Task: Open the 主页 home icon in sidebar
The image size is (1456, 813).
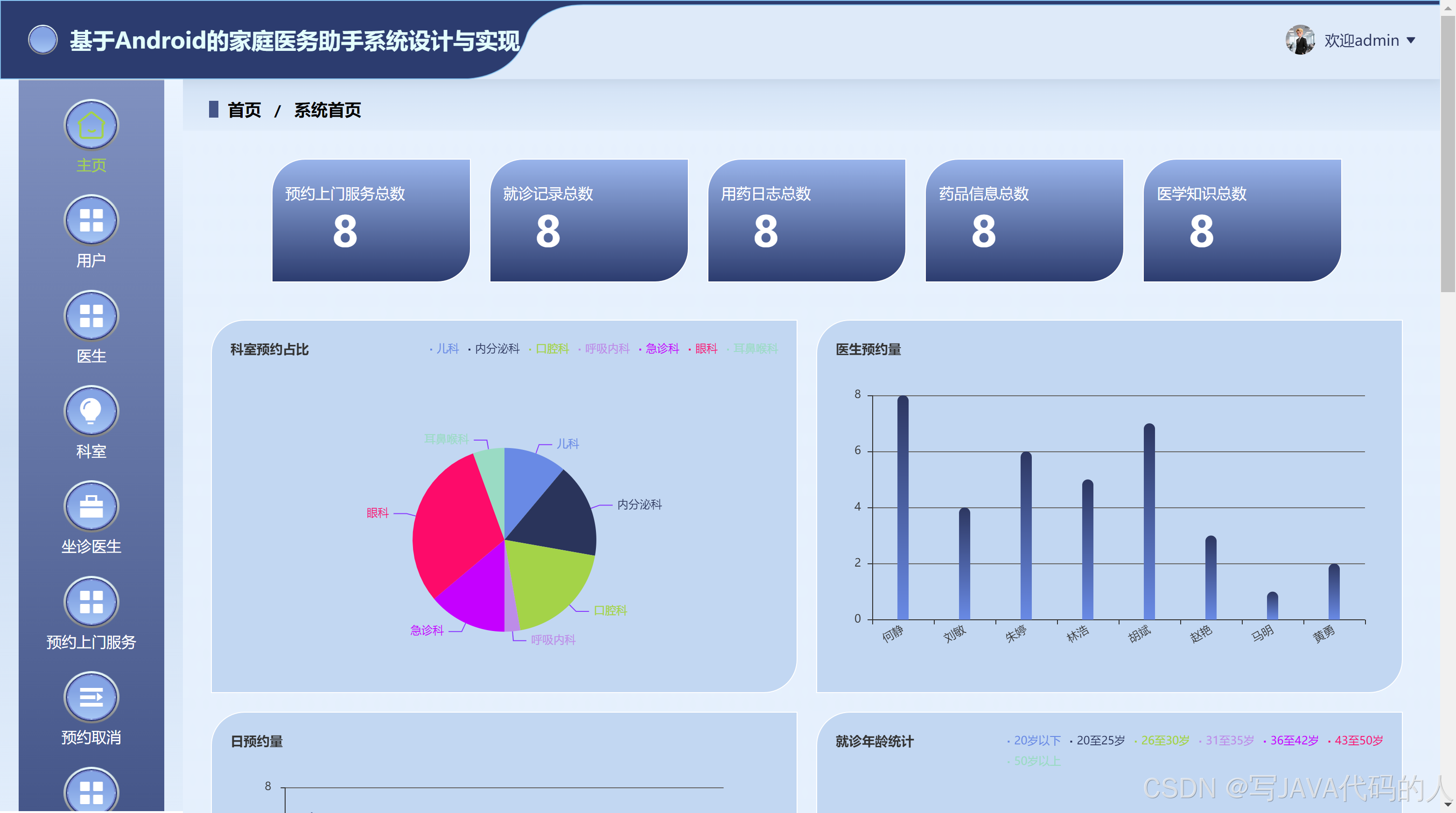Action: coord(91,125)
